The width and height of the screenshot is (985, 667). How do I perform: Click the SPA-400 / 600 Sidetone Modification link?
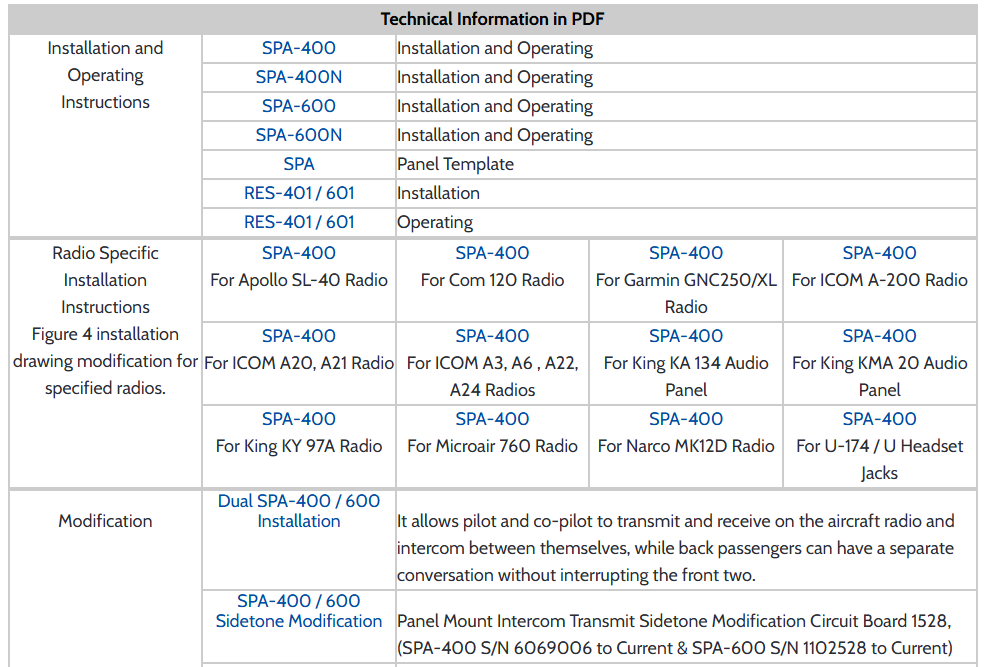coord(298,611)
